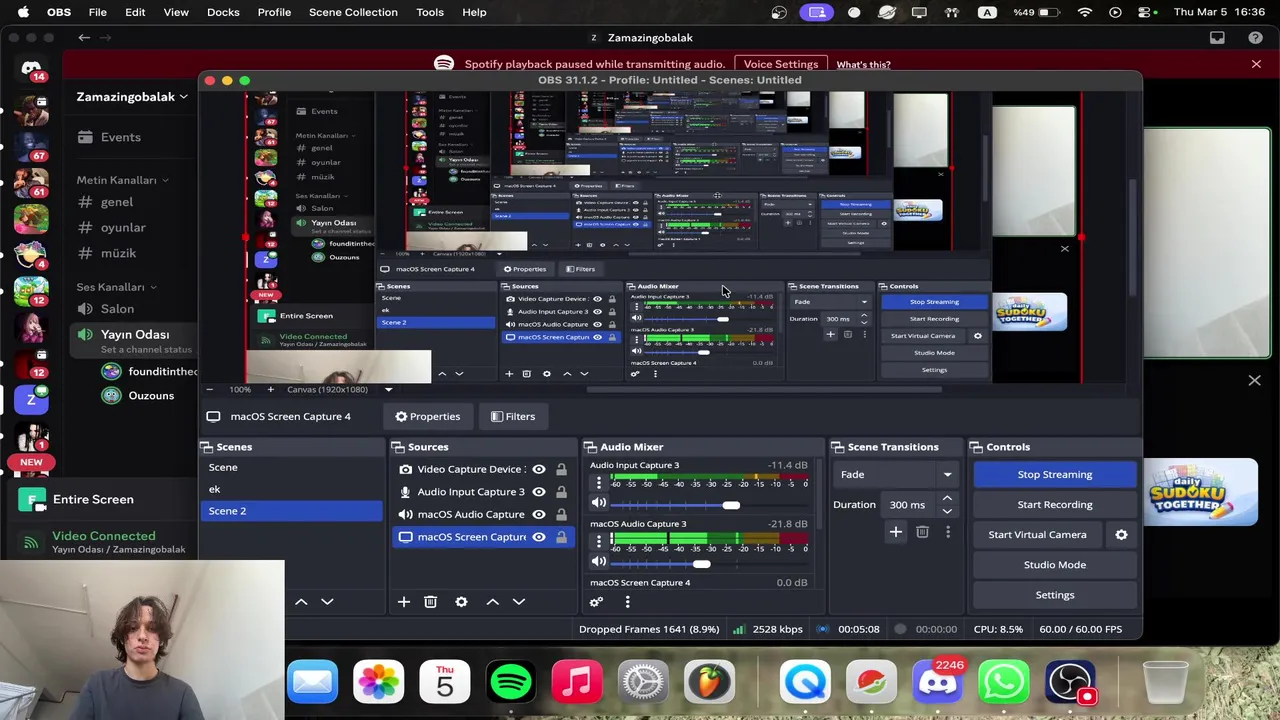Open advanced audio properties gears icon
The height and width of the screenshot is (720, 1280).
tap(596, 602)
